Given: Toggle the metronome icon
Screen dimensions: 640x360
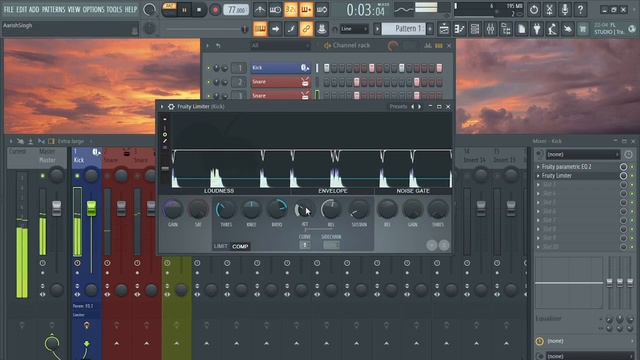Looking at the screenshot, I should point(260,9).
